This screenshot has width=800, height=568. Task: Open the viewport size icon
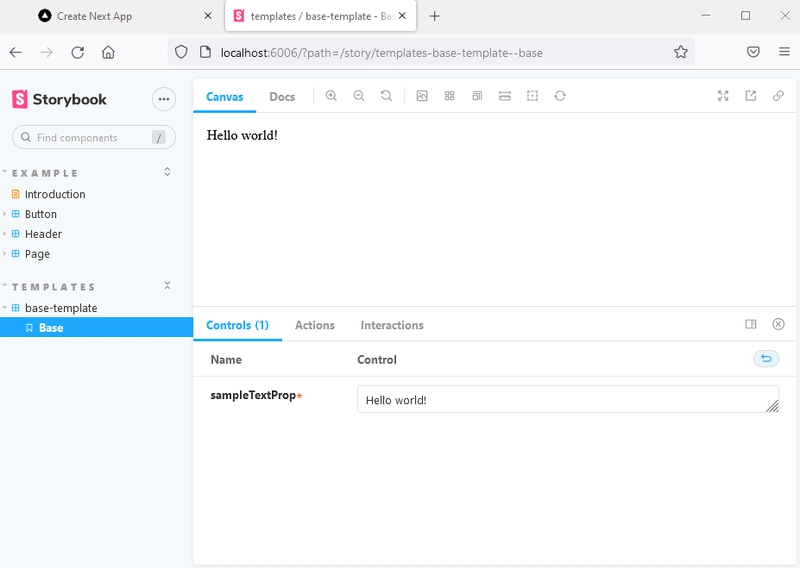tap(477, 96)
